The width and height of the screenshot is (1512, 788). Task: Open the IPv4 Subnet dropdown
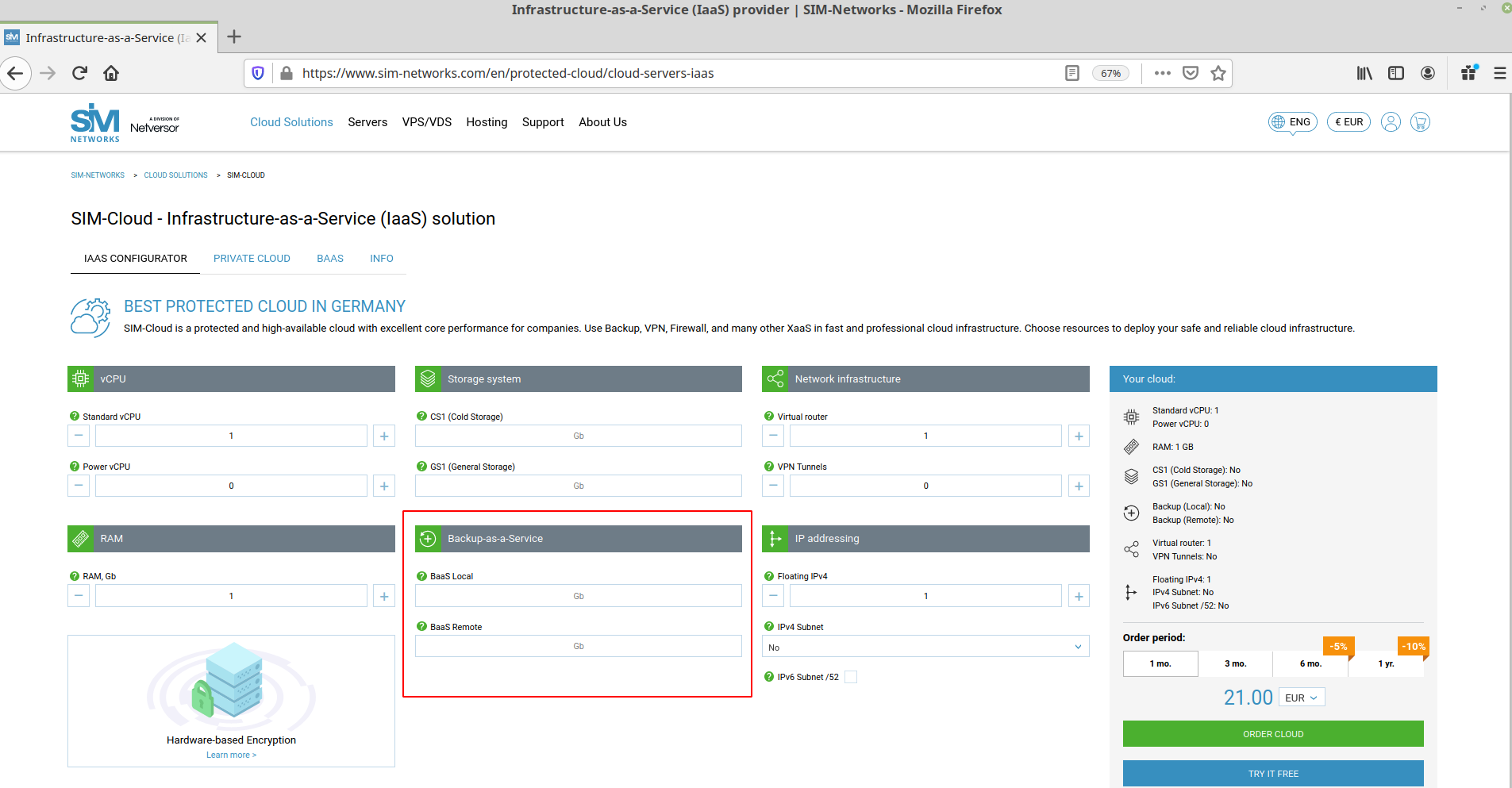pyautogui.click(x=925, y=647)
